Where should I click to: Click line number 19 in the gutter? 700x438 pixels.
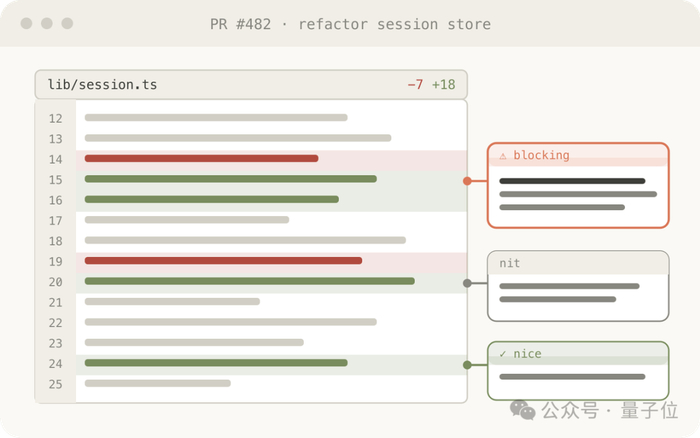pos(55,262)
